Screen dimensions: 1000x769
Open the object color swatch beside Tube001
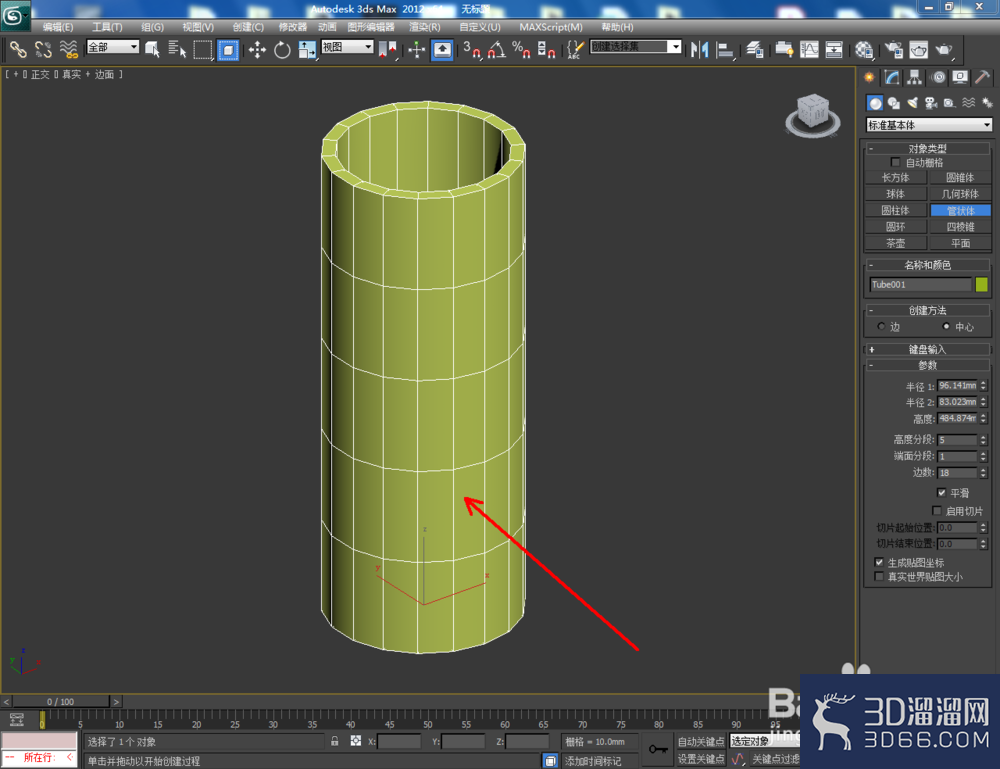pyautogui.click(x=982, y=284)
